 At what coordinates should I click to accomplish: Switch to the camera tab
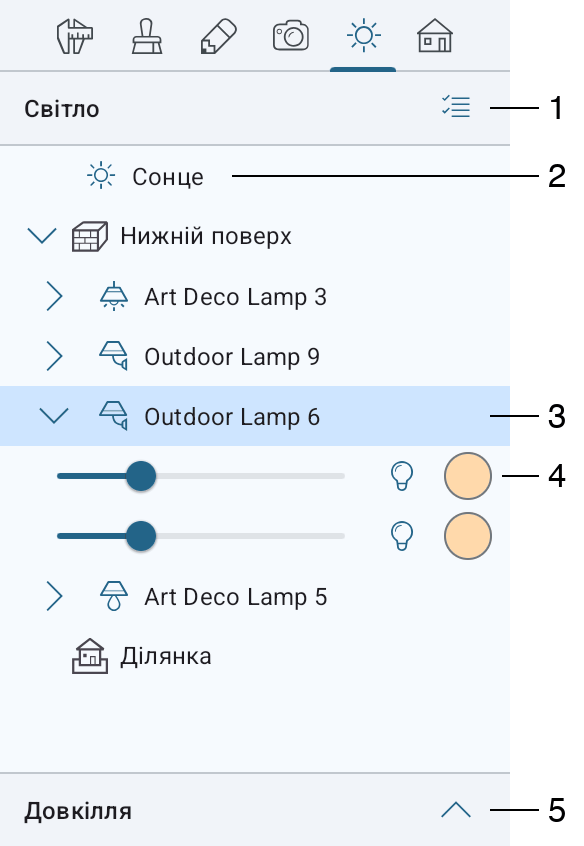tap(291, 36)
